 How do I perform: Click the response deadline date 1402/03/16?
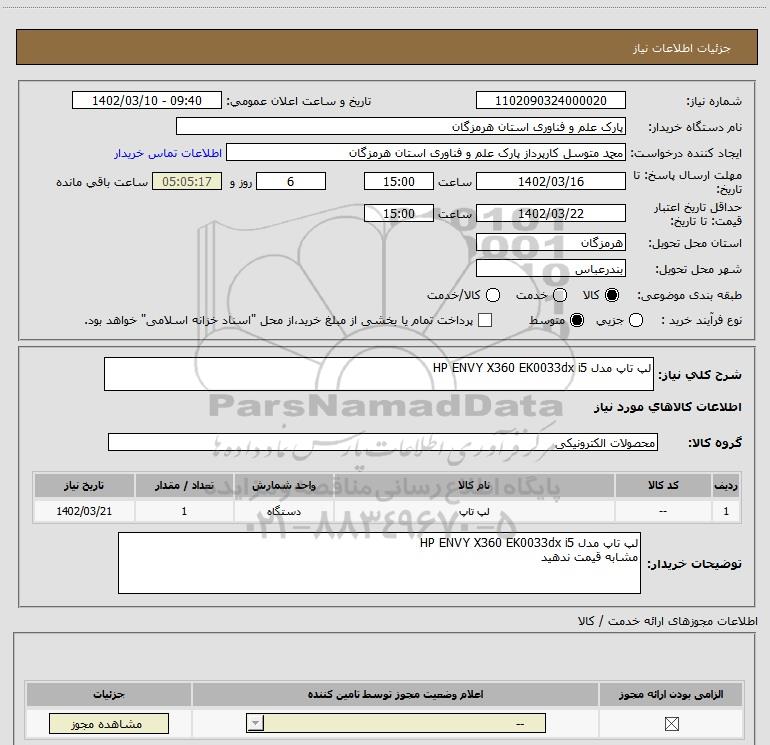point(550,181)
